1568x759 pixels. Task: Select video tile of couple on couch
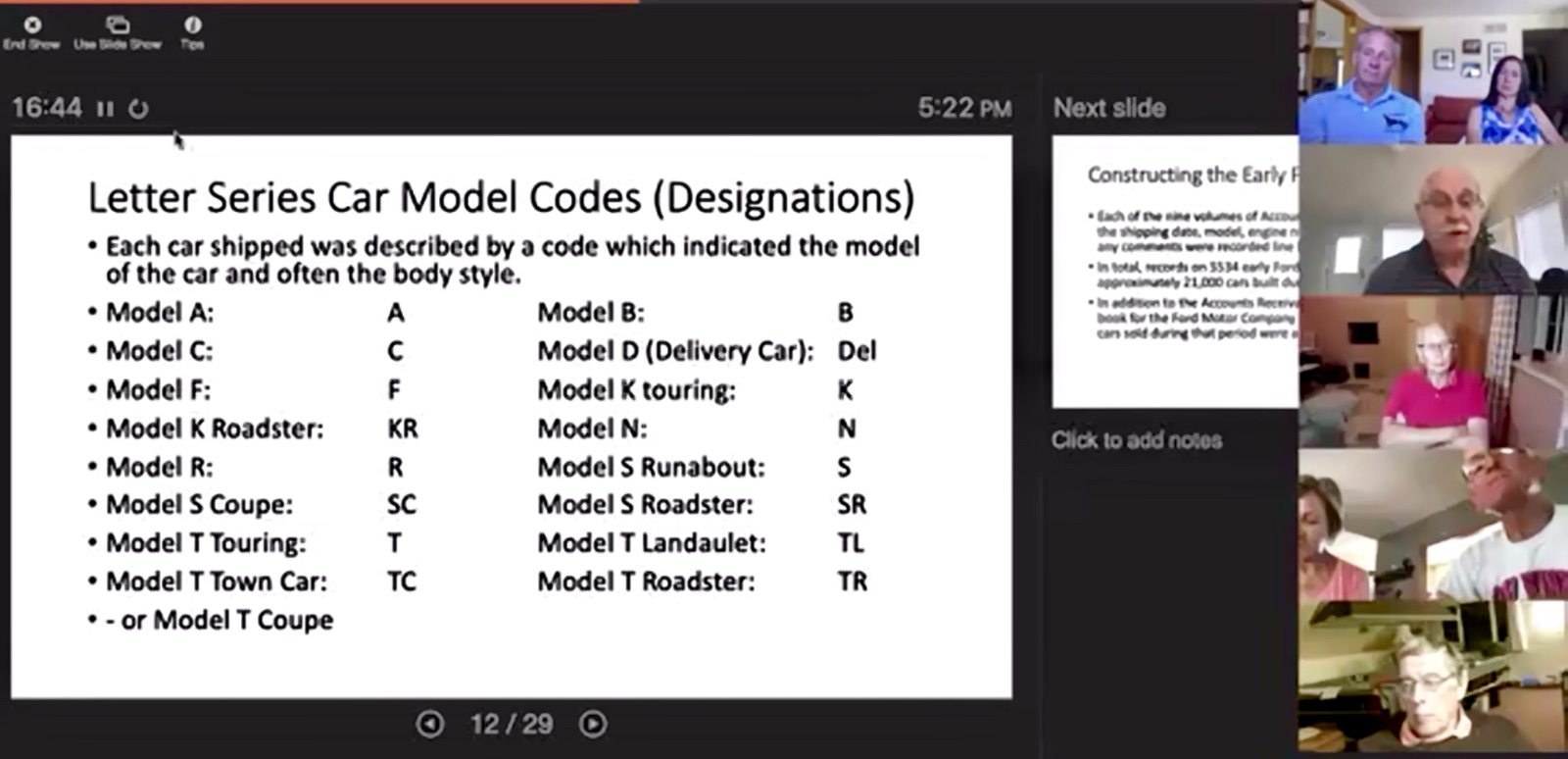pos(1433,74)
